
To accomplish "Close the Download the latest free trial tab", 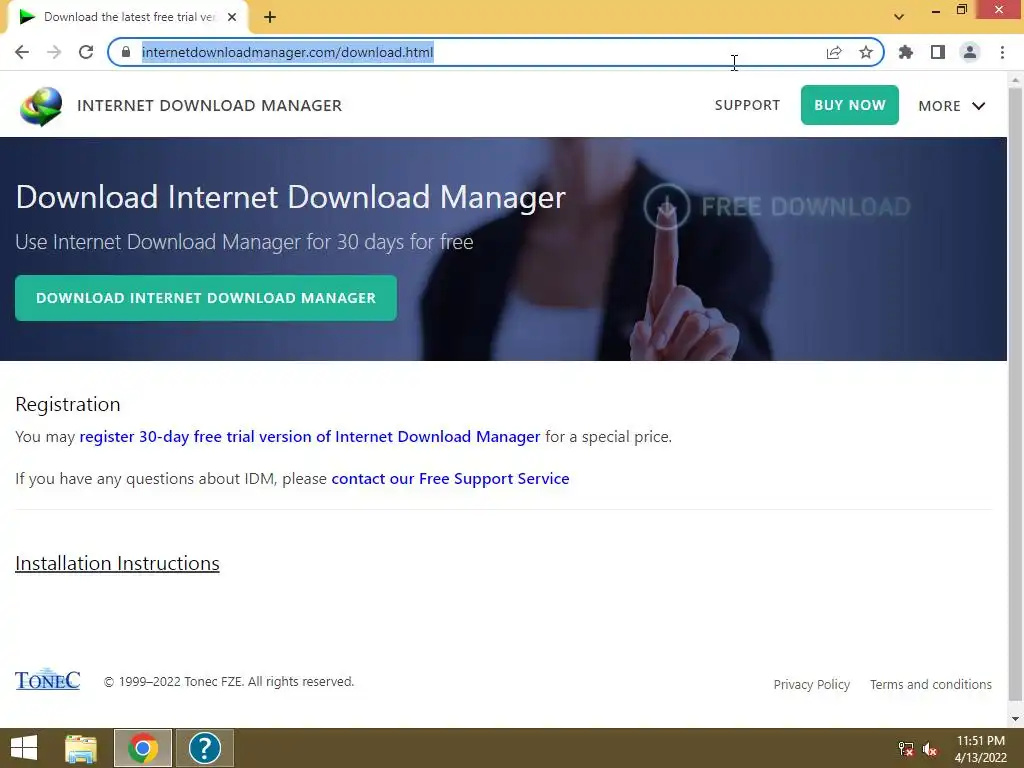I will click(232, 17).
